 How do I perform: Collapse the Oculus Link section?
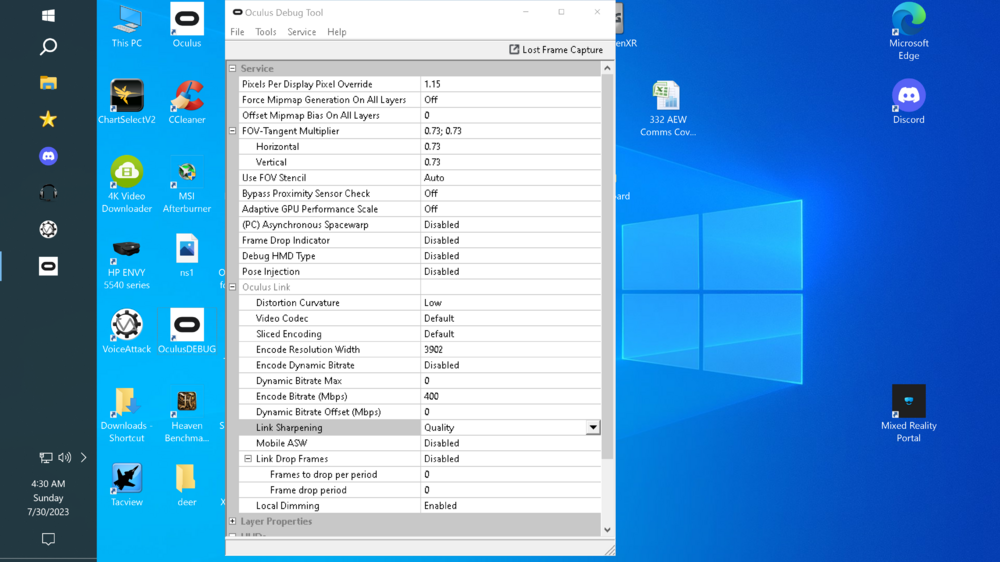(x=233, y=287)
